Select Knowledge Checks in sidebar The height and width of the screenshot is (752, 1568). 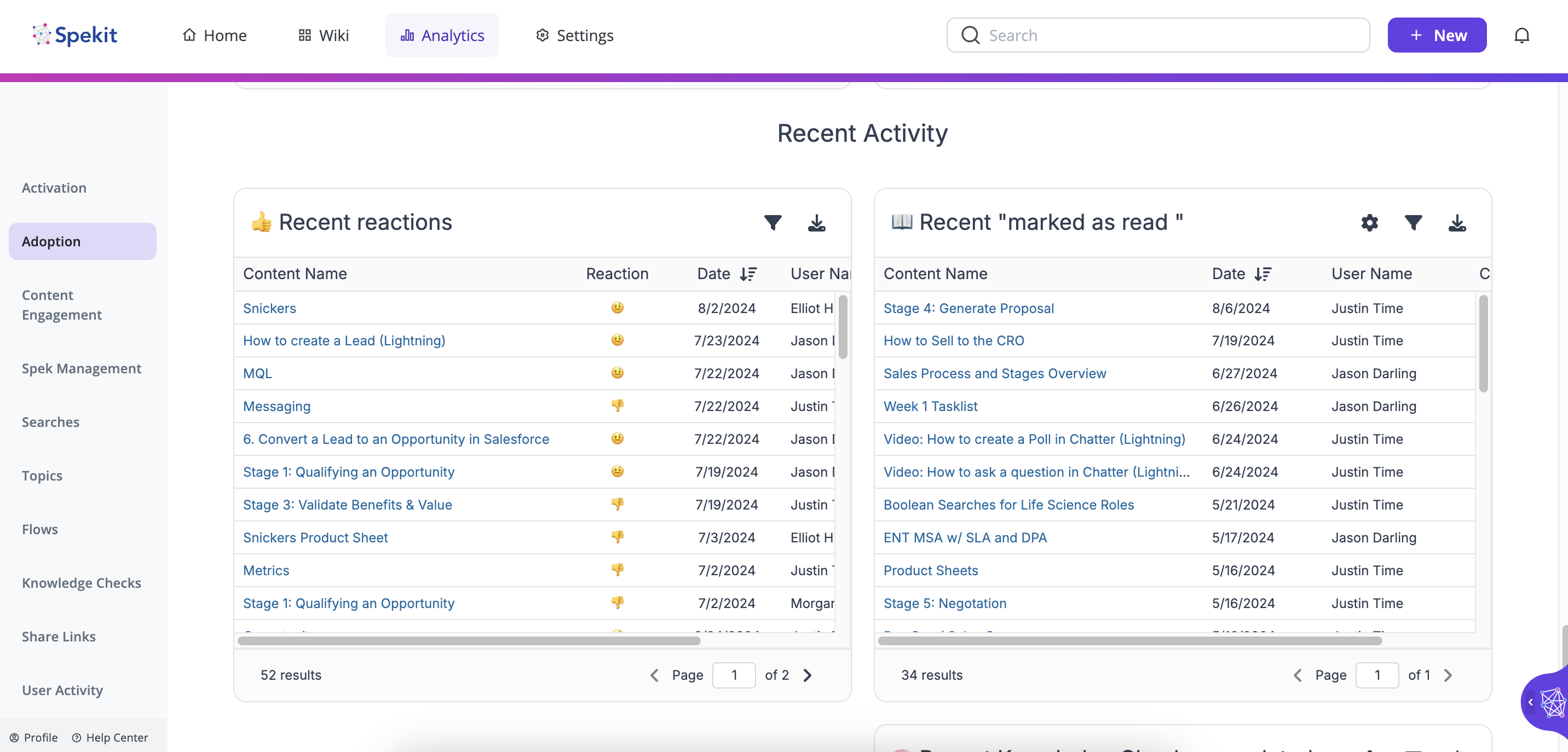(82, 583)
